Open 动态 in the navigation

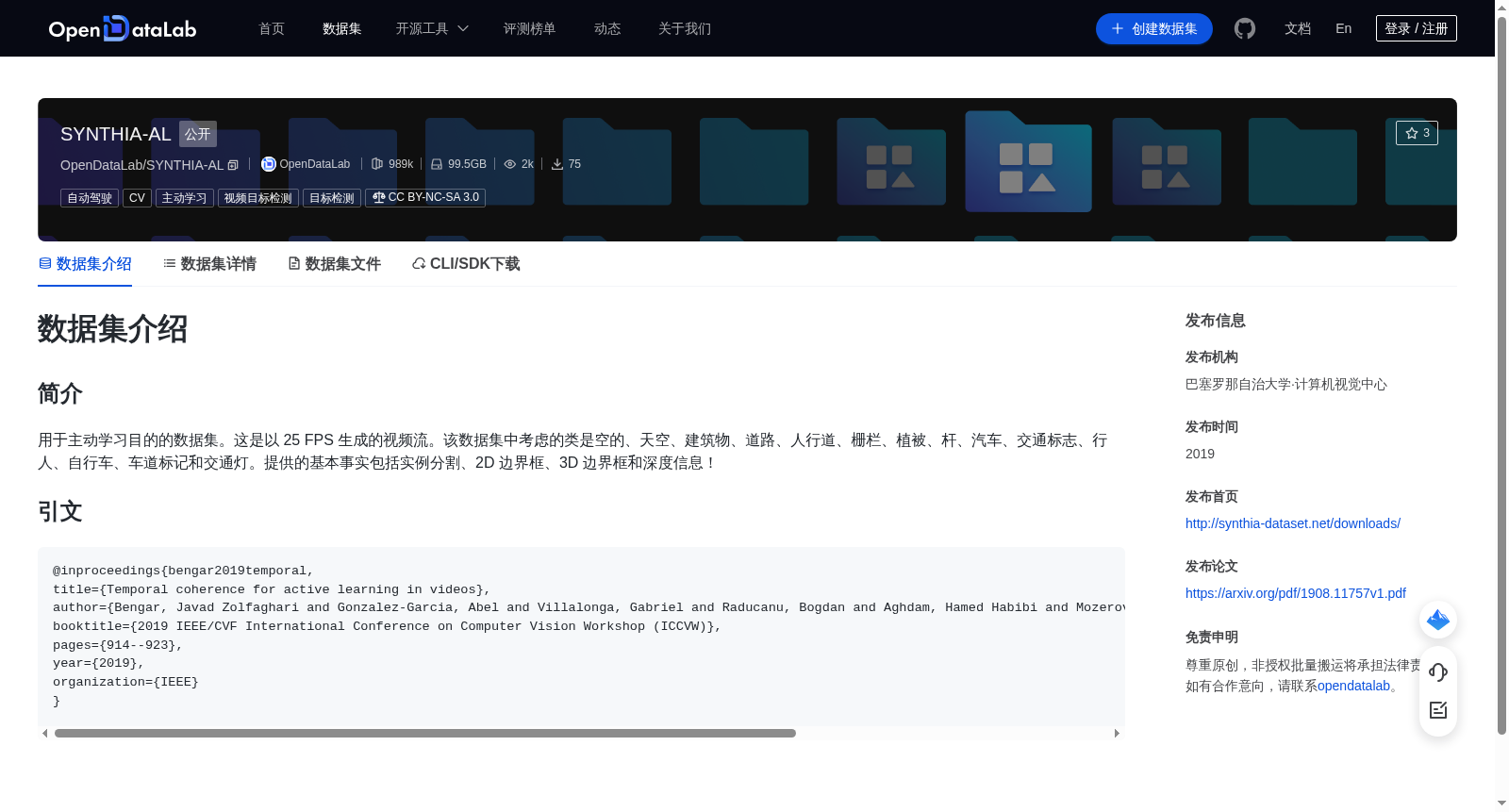pyautogui.click(x=607, y=28)
